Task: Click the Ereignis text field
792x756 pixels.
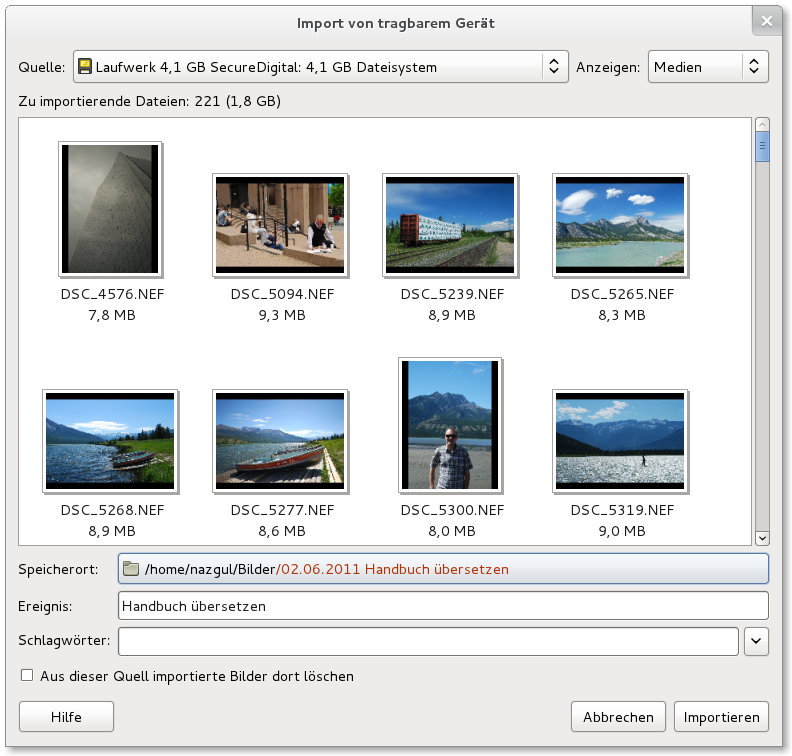Action: point(442,606)
